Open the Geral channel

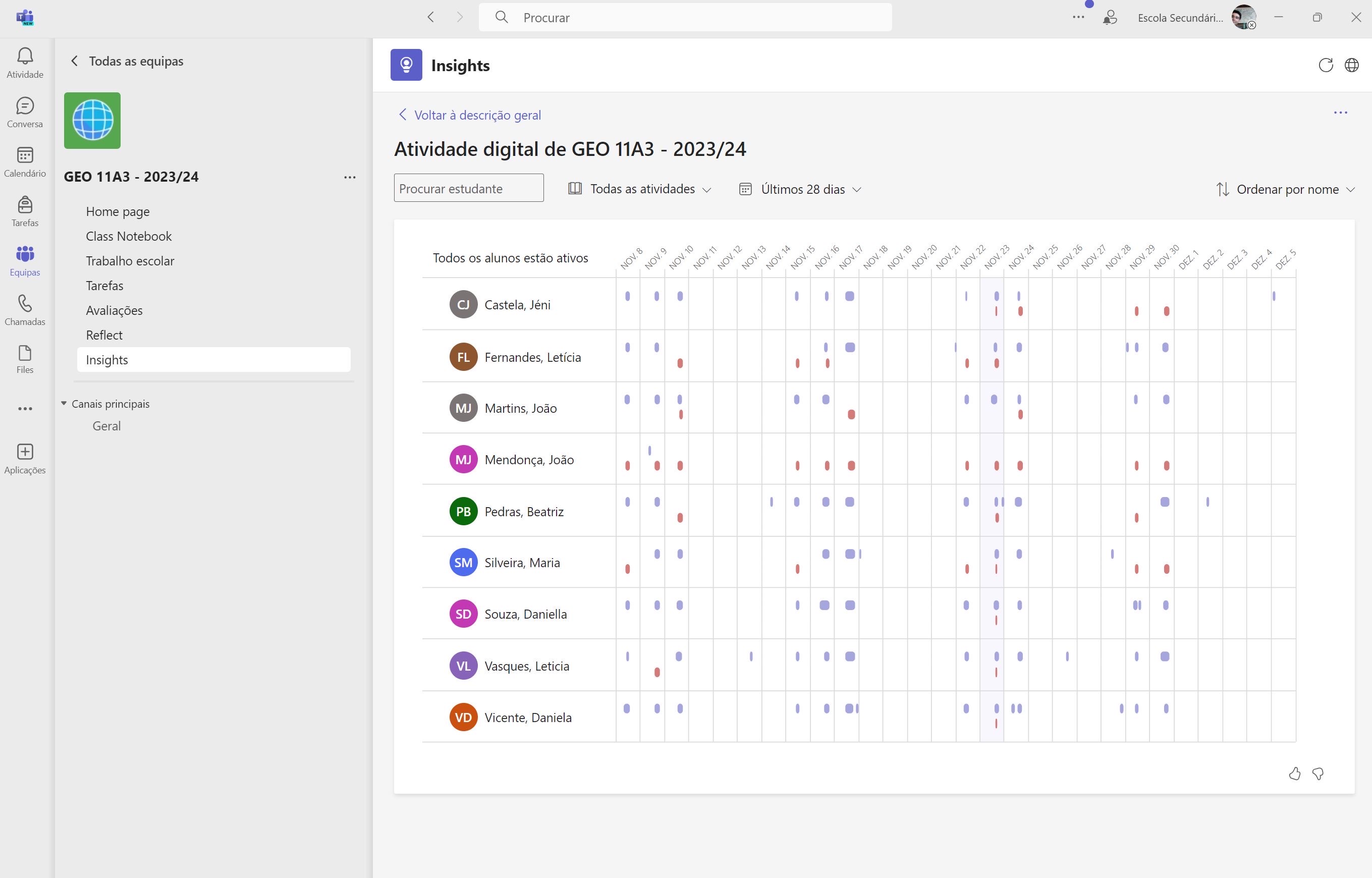[x=106, y=426]
